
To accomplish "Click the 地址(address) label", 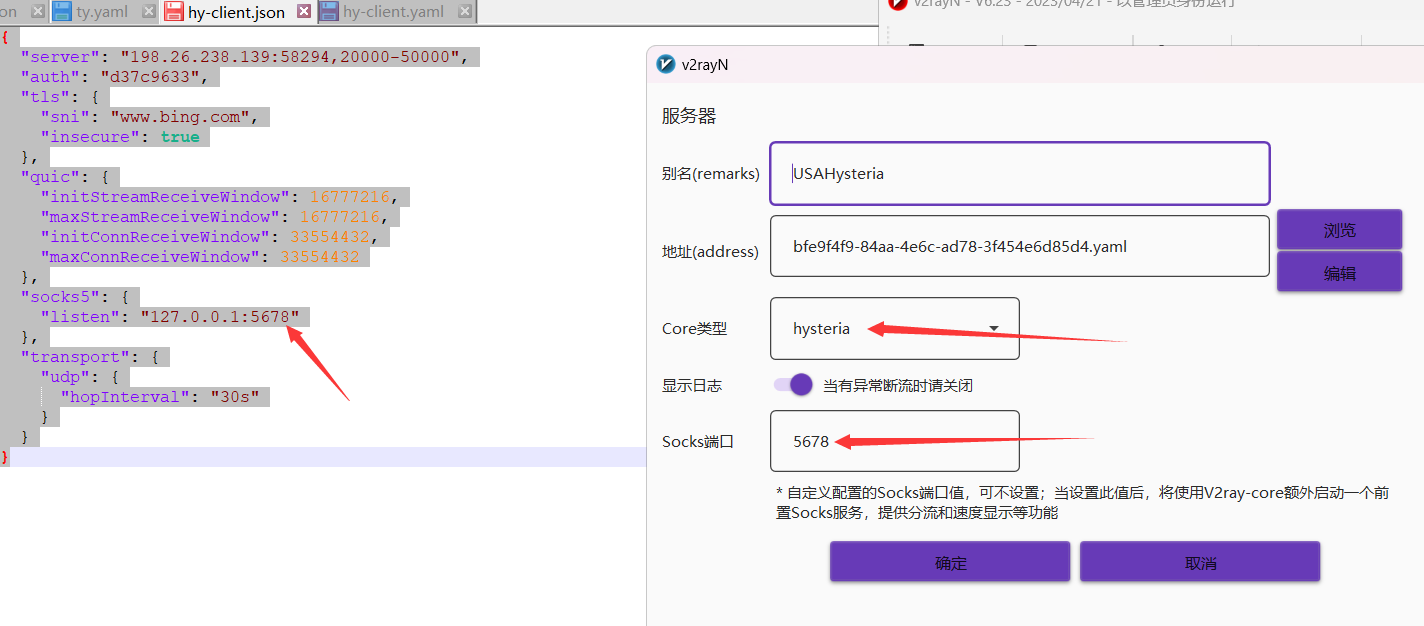I will [710, 252].
